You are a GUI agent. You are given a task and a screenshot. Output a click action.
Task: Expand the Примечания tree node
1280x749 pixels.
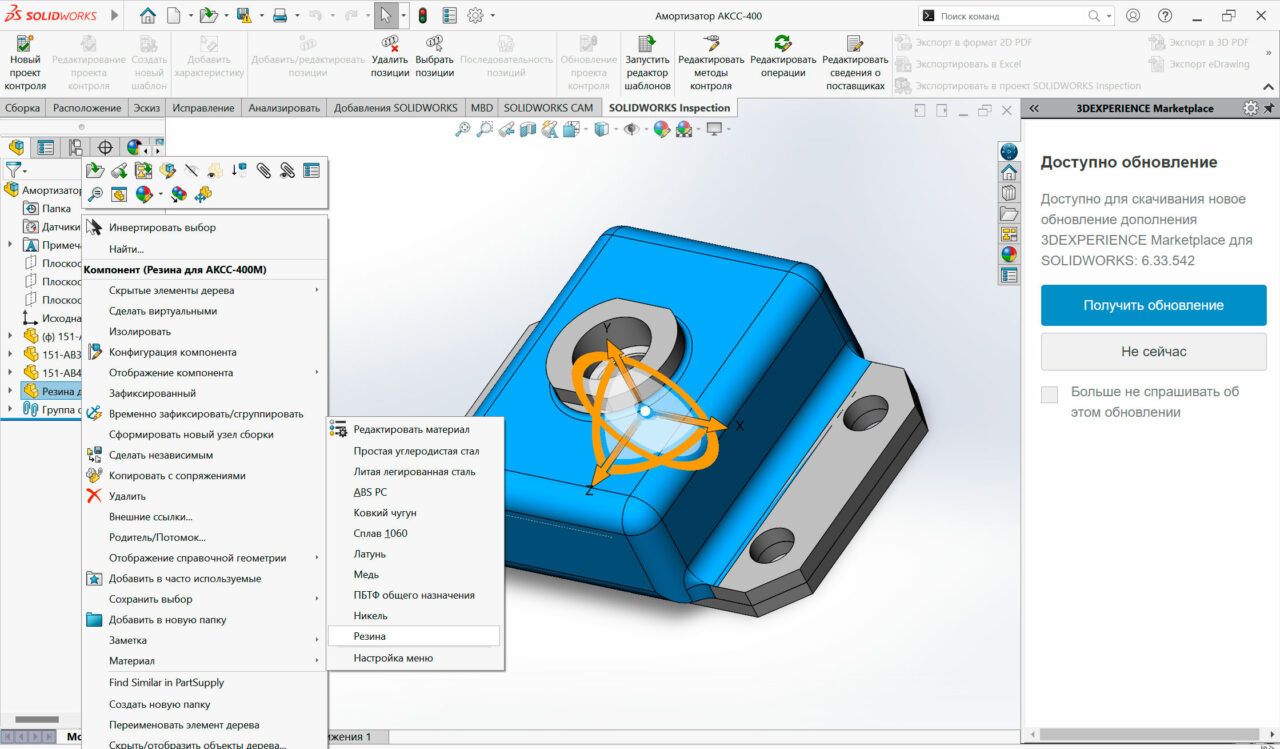tap(10, 245)
